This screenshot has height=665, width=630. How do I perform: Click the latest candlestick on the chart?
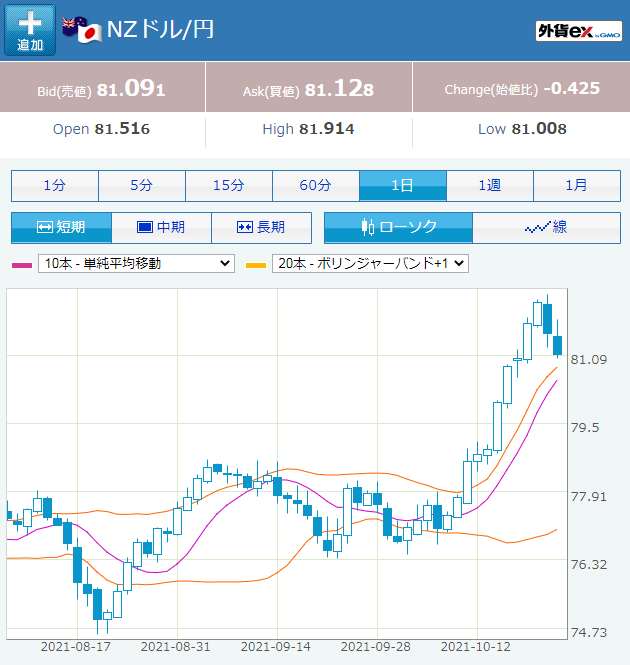(557, 345)
